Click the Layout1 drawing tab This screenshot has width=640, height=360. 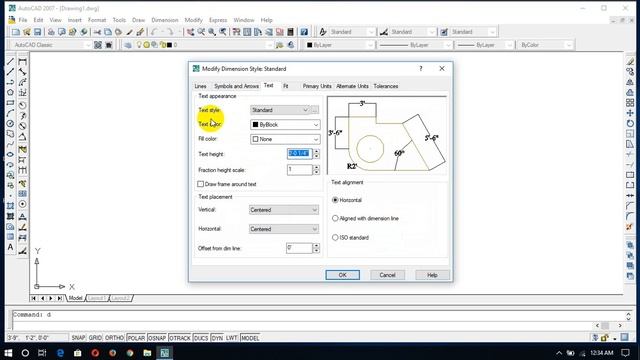coord(97,298)
